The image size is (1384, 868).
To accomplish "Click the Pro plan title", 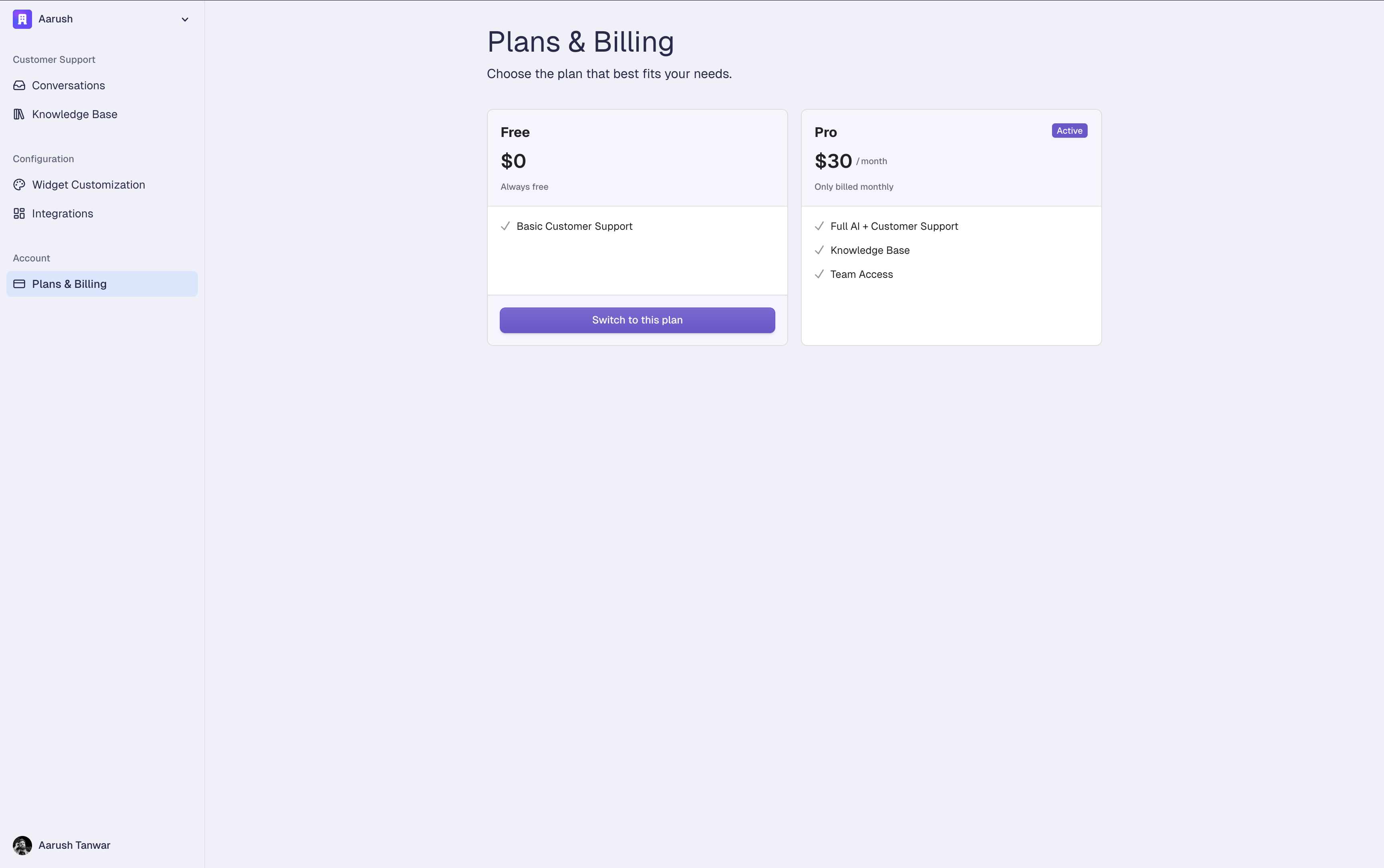I will [825, 133].
